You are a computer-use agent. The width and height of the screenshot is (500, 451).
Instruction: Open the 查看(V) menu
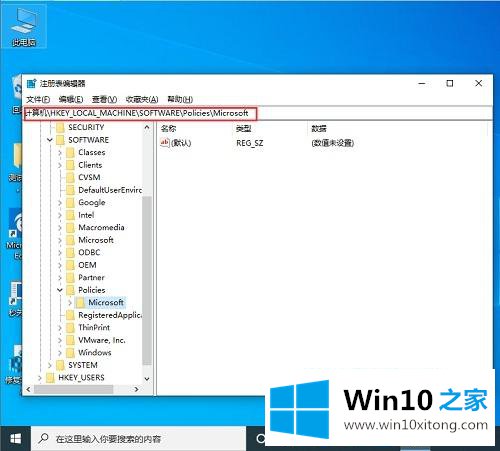click(x=104, y=99)
